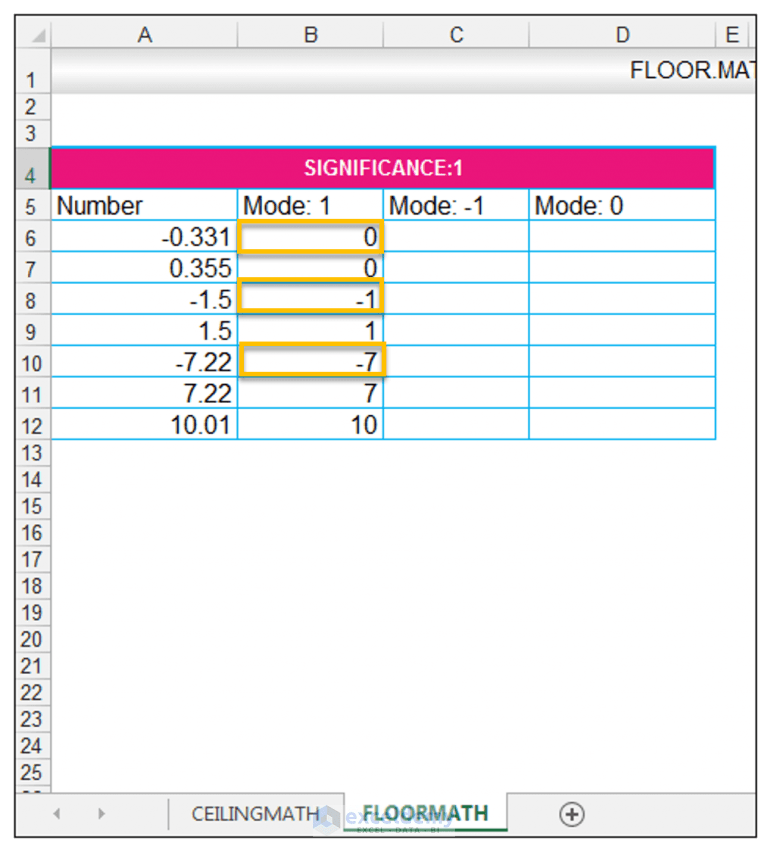
Task: Select the FLOORMATH sheet tab
Action: [426, 813]
